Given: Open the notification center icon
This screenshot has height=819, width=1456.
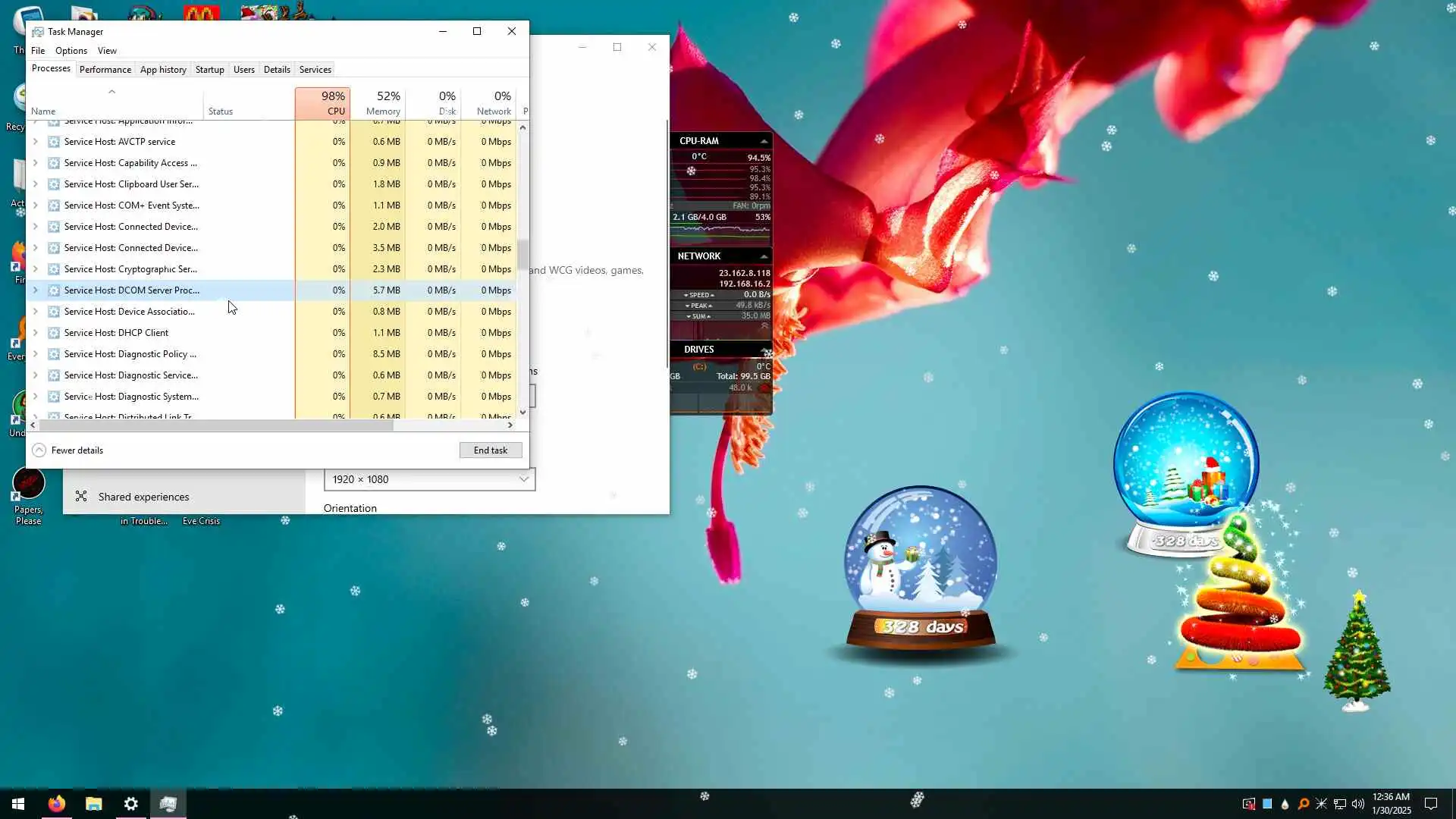Looking at the screenshot, I should click(x=1431, y=804).
